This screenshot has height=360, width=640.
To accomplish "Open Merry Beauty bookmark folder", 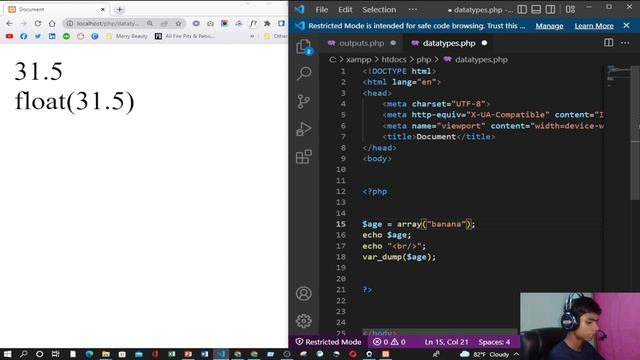I will (x=127, y=36).
